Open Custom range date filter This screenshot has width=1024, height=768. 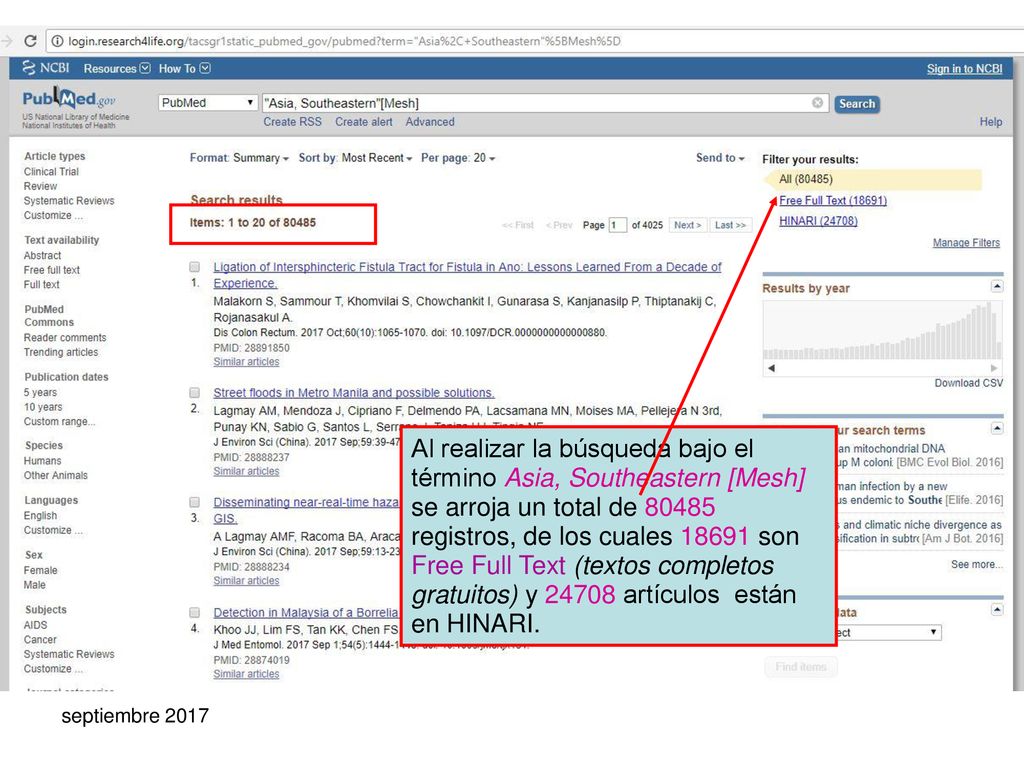tap(59, 421)
